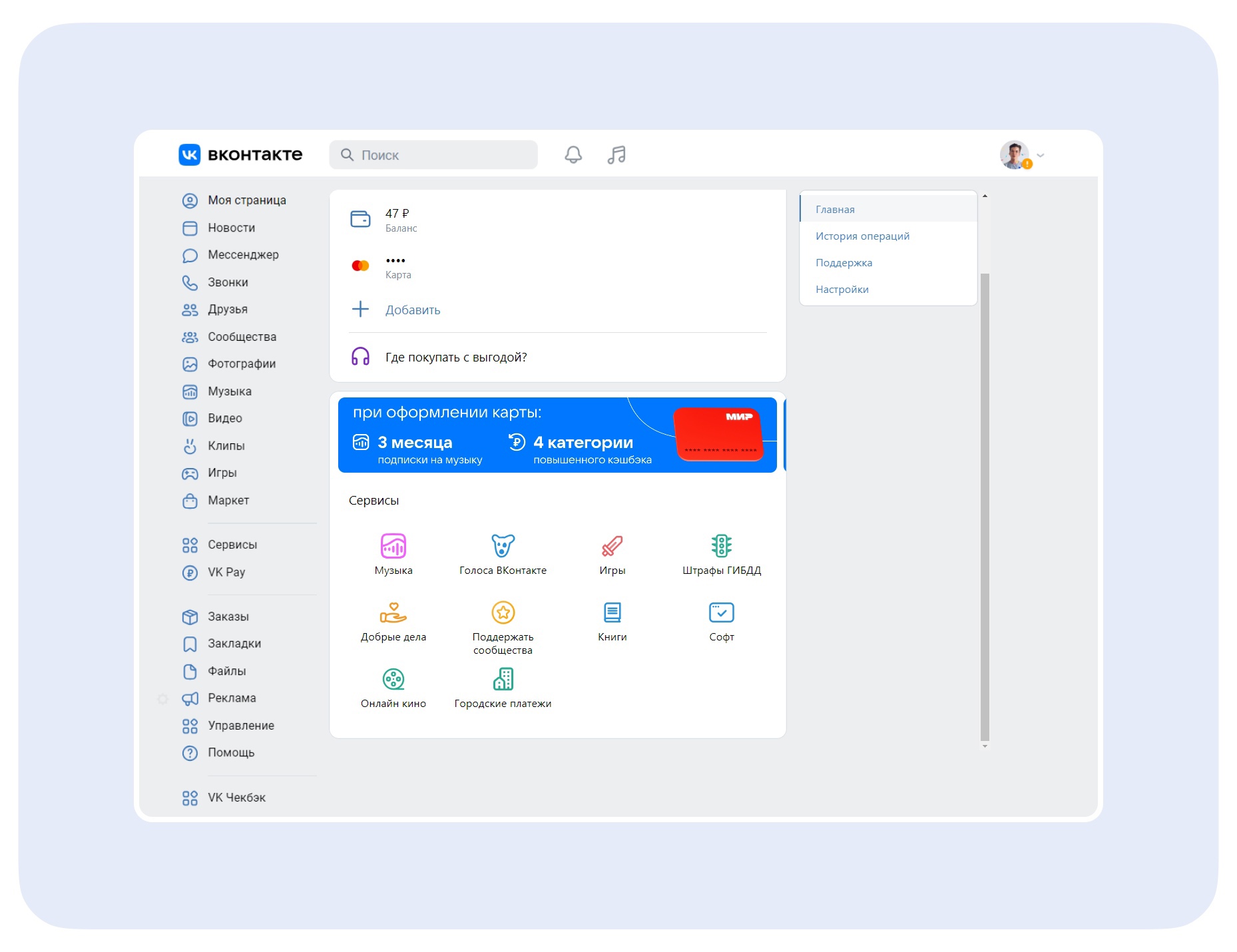Click the Клипы hand icon
Viewport: 1237px width, 952px height.
[190, 446]
